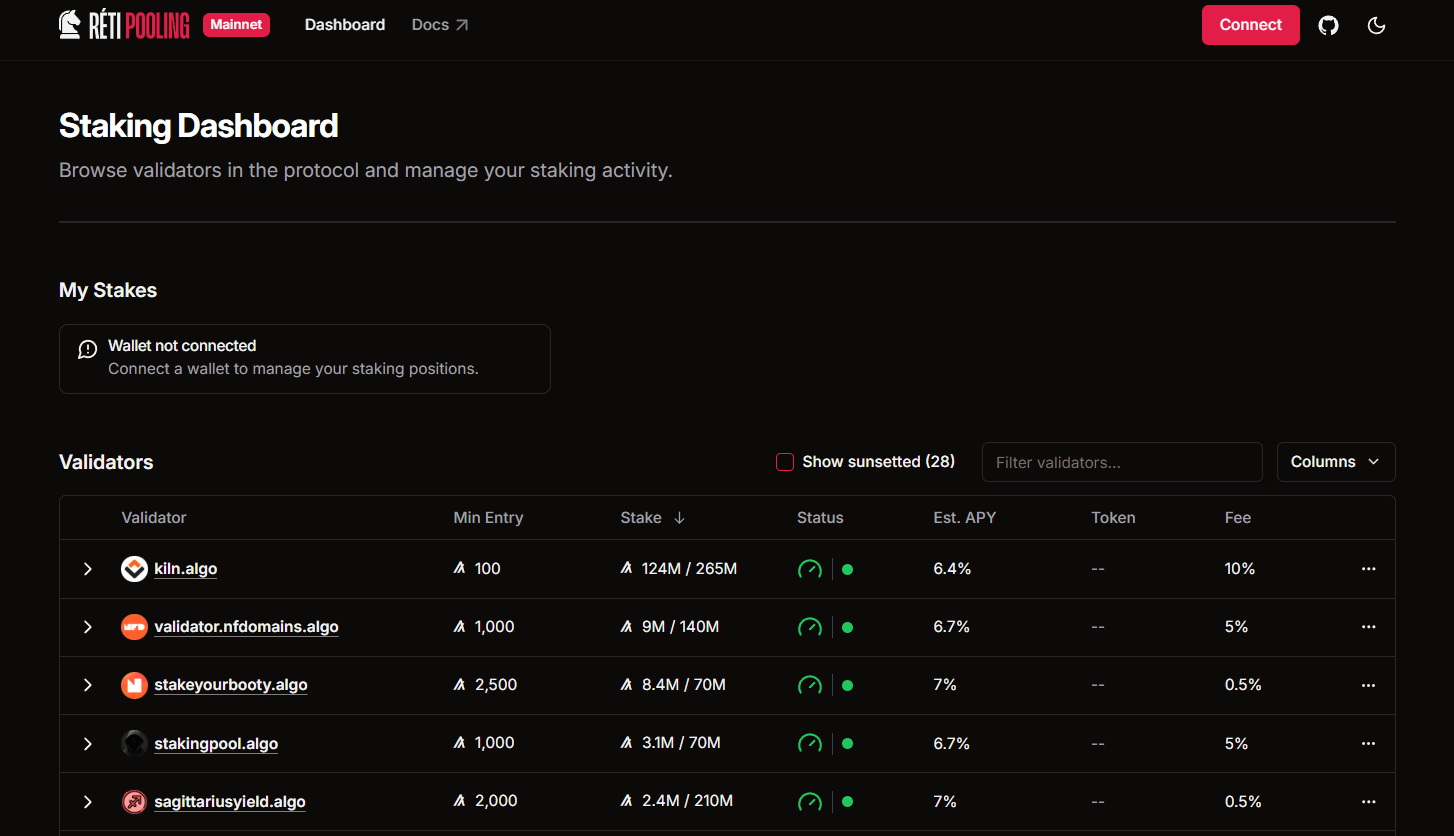Click green status dot for stakeyourbooty.algo
Screen dimensions: 1454x836
point(847,685)
